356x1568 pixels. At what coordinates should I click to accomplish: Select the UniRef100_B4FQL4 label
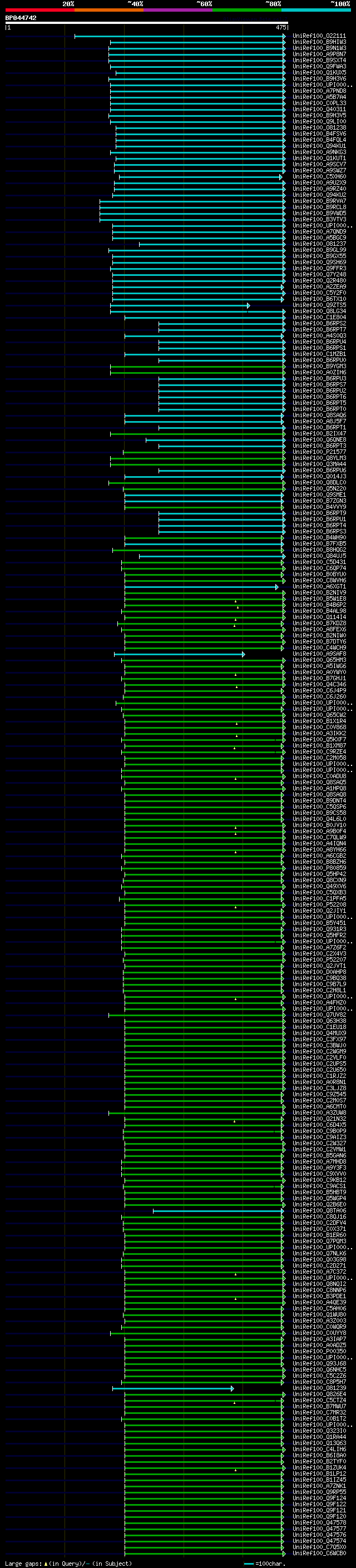(319, 140)
